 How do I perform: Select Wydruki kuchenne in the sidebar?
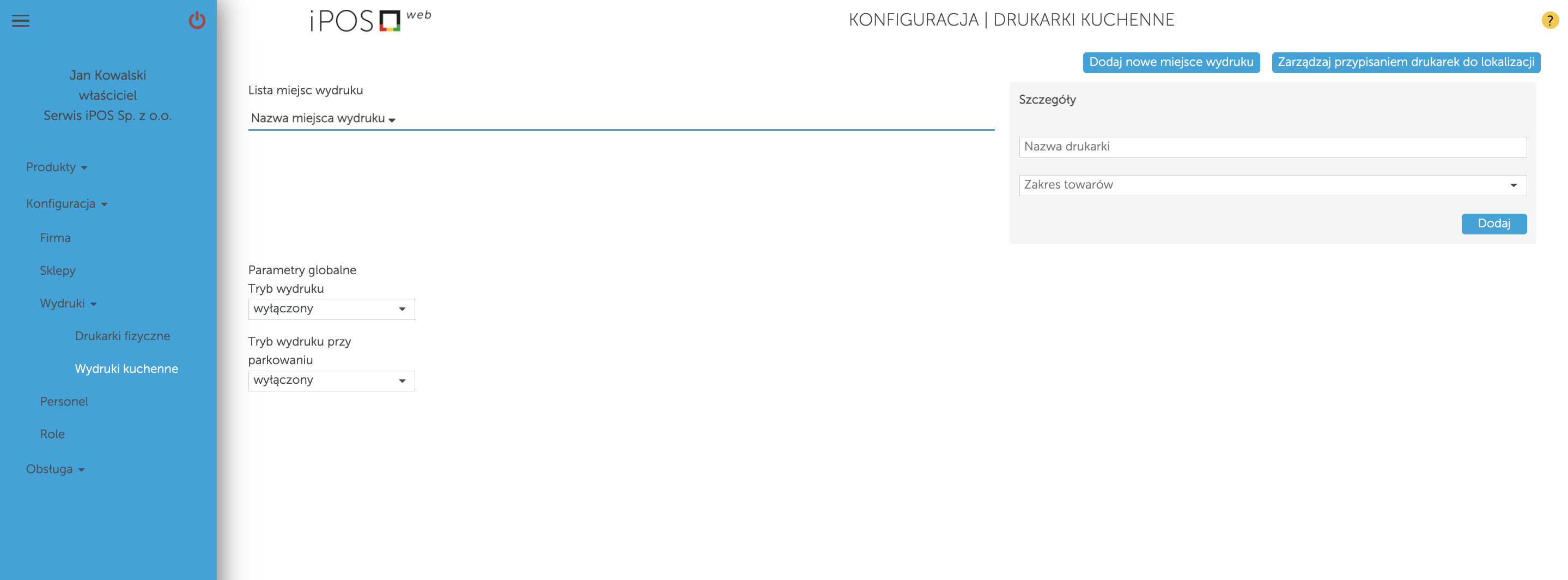tap(126, 368)
